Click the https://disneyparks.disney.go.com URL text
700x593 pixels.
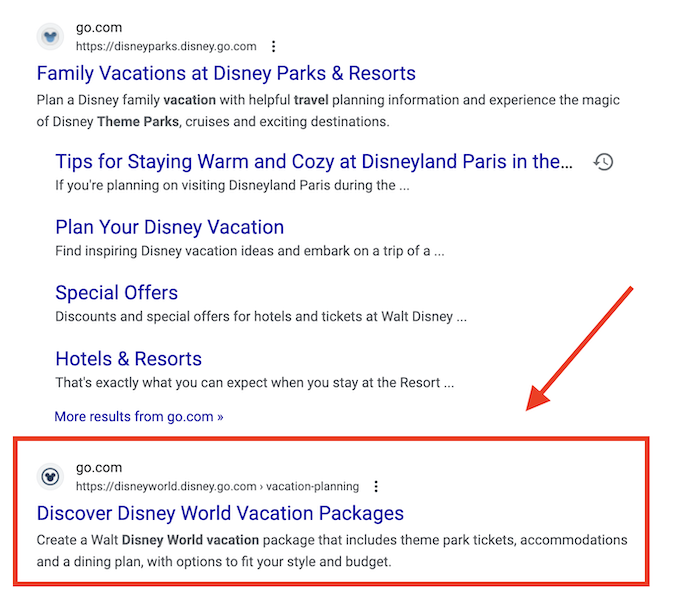pyautogui.click(x=166, y=46)
